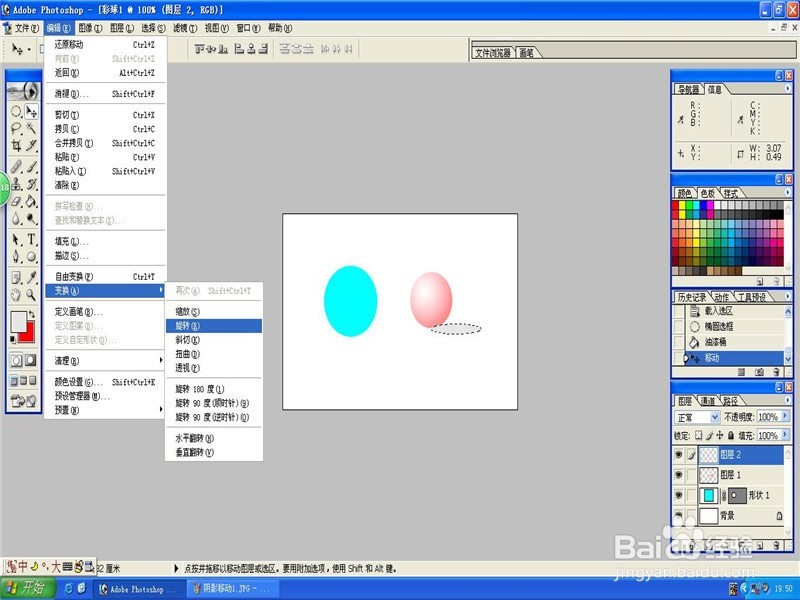
Task: Toggle visibility of the 背景 layer
Action: (x=678, y=513)
